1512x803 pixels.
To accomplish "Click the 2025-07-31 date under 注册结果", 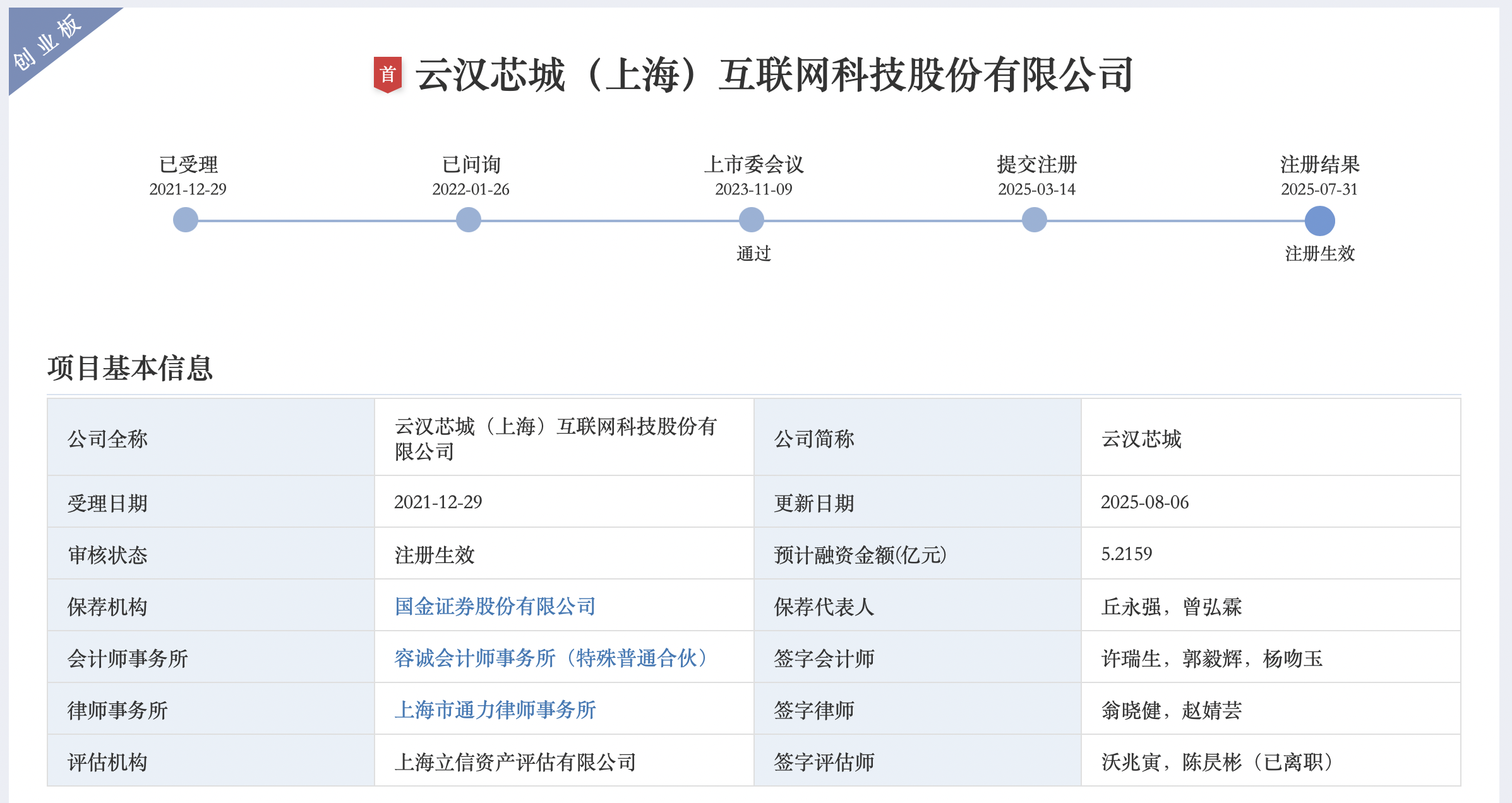I will pyautogui.click(x=1319, y=189).
